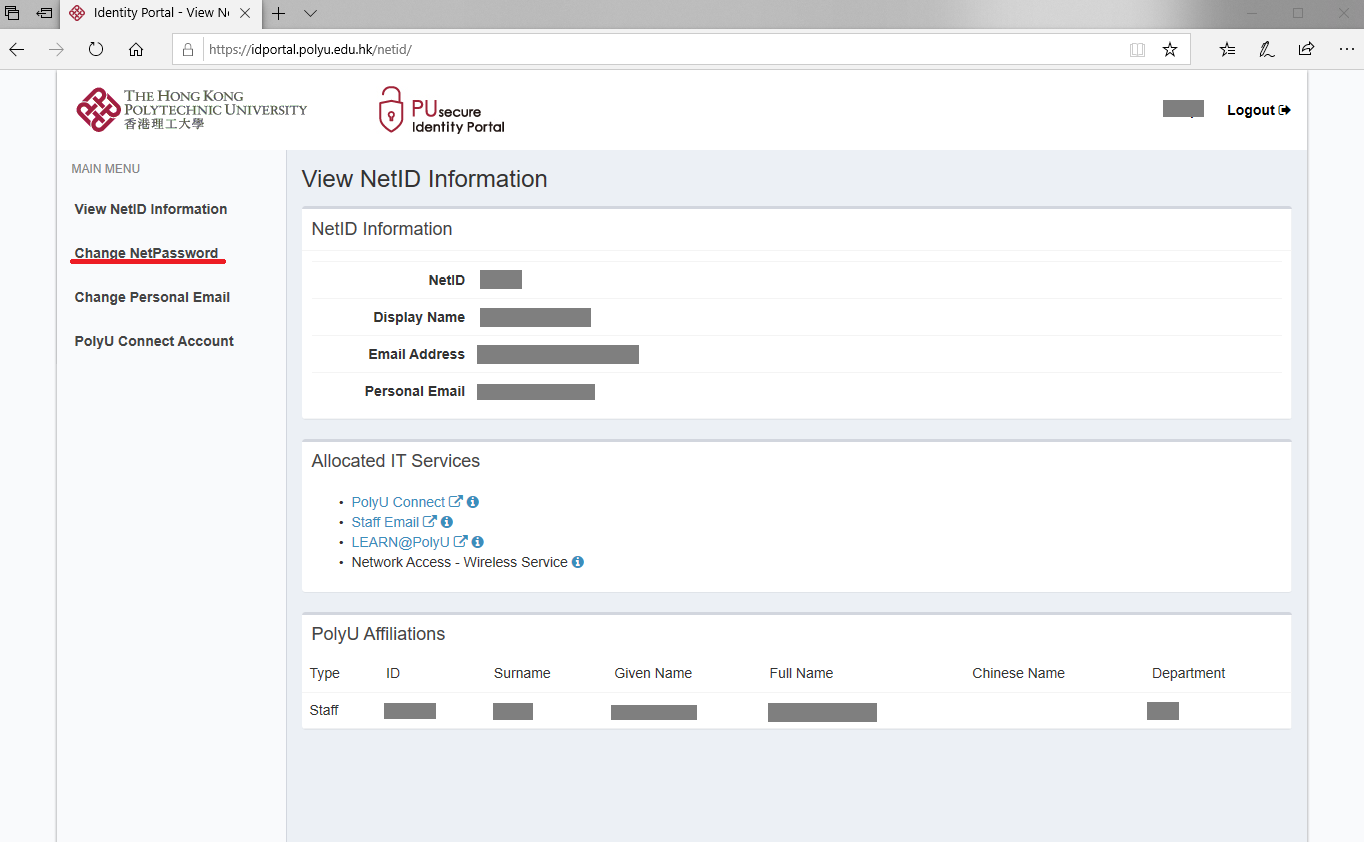Click info icon beside Network Access Wireless Service
The width and height of the screenshot is (1364, 842).
[578, 562]
